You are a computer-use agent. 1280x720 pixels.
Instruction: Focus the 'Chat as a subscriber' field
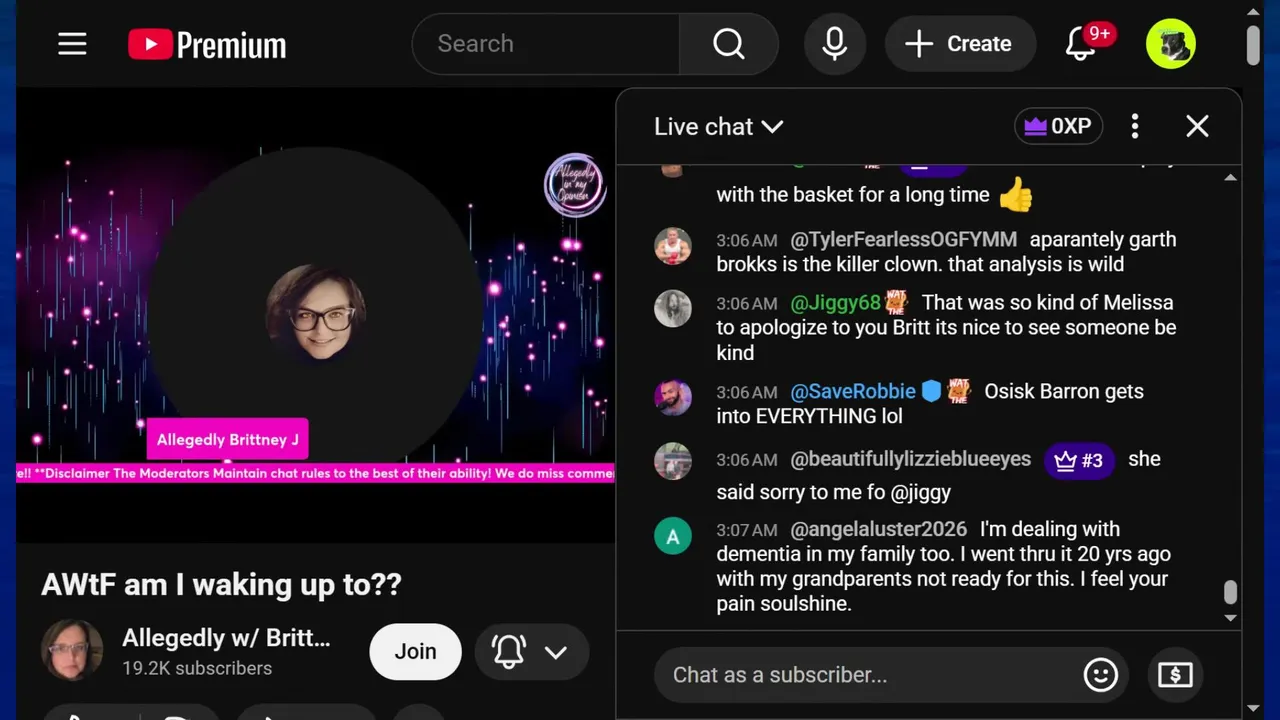tap(865, 675)
